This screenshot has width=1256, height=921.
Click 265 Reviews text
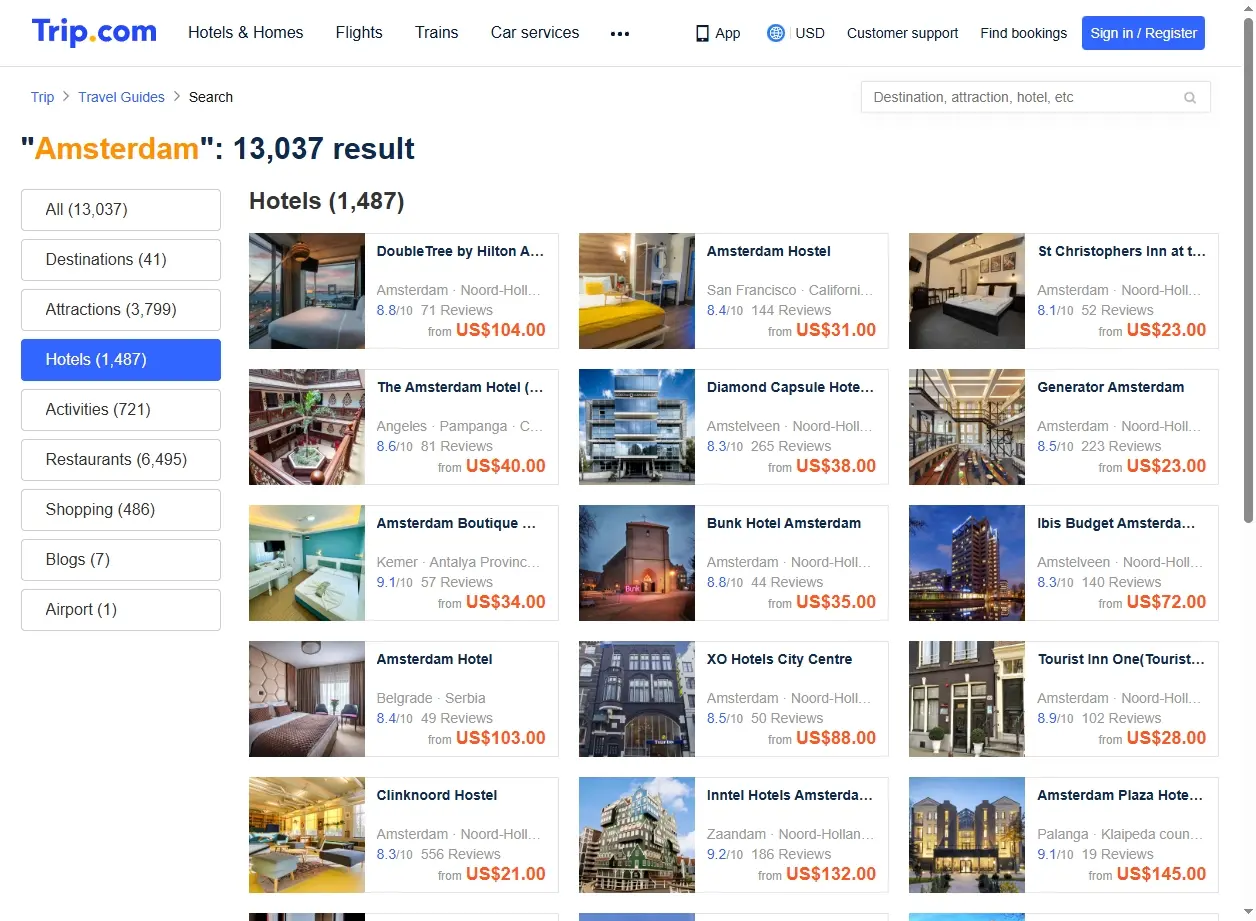(791, 446)
